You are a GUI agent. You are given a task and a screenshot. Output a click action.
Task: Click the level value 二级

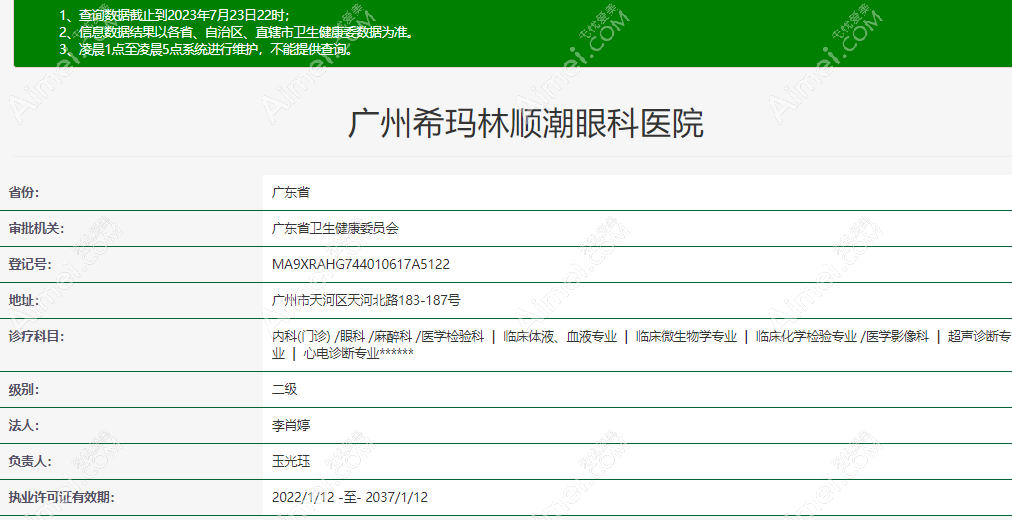coord(285,390)
